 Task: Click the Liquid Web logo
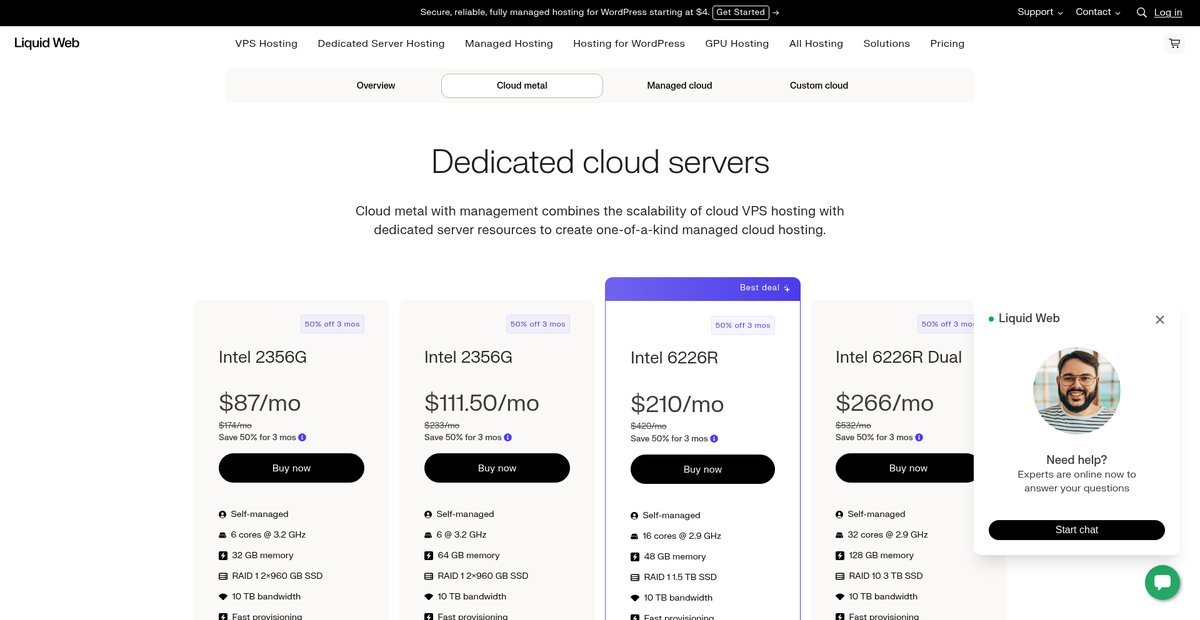(x=47, y=43)
